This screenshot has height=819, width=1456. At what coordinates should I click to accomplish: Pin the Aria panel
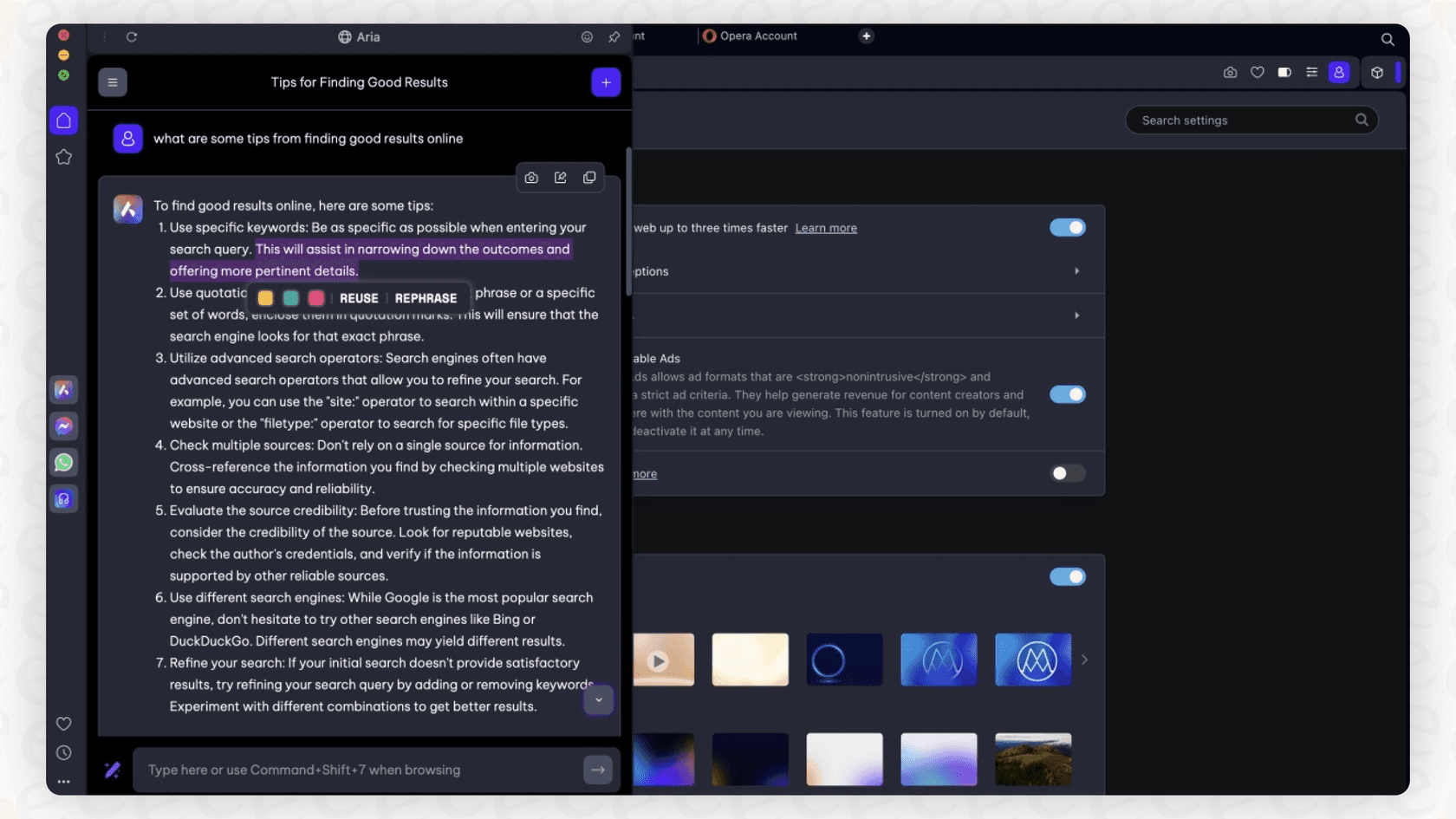click(614, 37)
